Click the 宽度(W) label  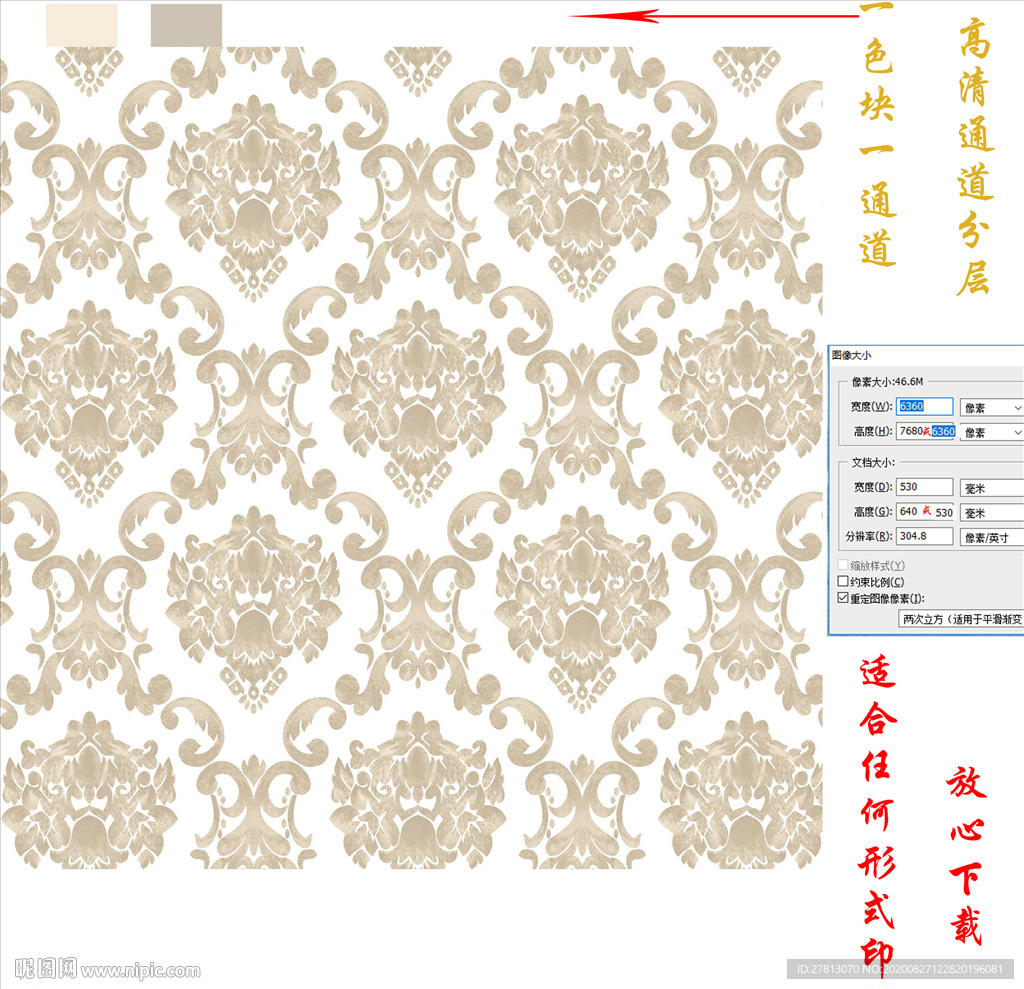coord(871,406)
